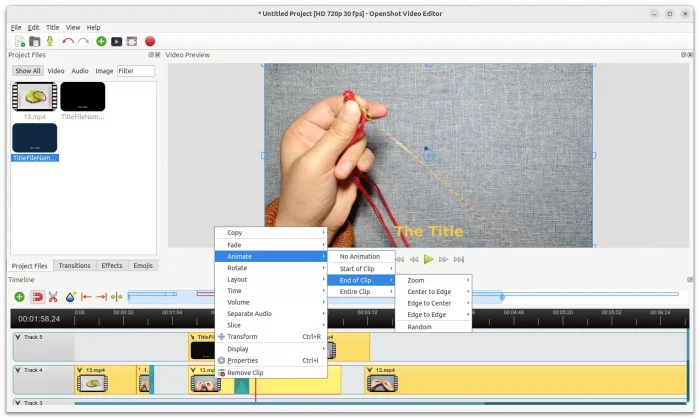Toggle the Video files filter
The image size is (700, 420).
point(56,71)
